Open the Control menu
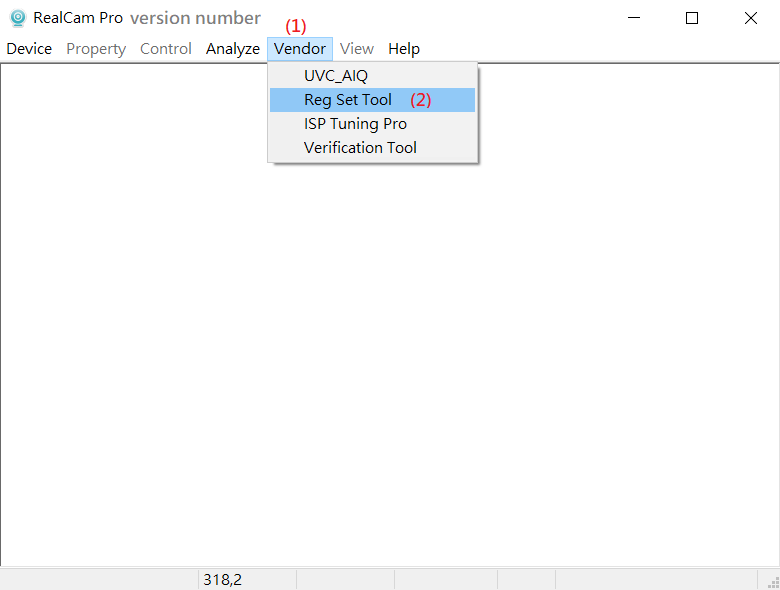 point(166,49)
